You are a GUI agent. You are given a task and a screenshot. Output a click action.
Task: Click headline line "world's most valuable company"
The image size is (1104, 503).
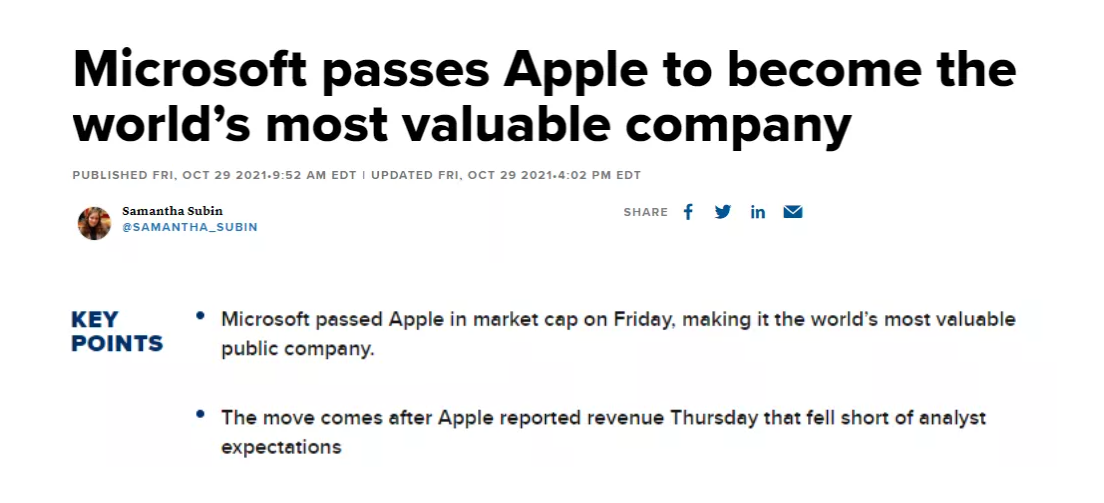click(x=462, y=124)
